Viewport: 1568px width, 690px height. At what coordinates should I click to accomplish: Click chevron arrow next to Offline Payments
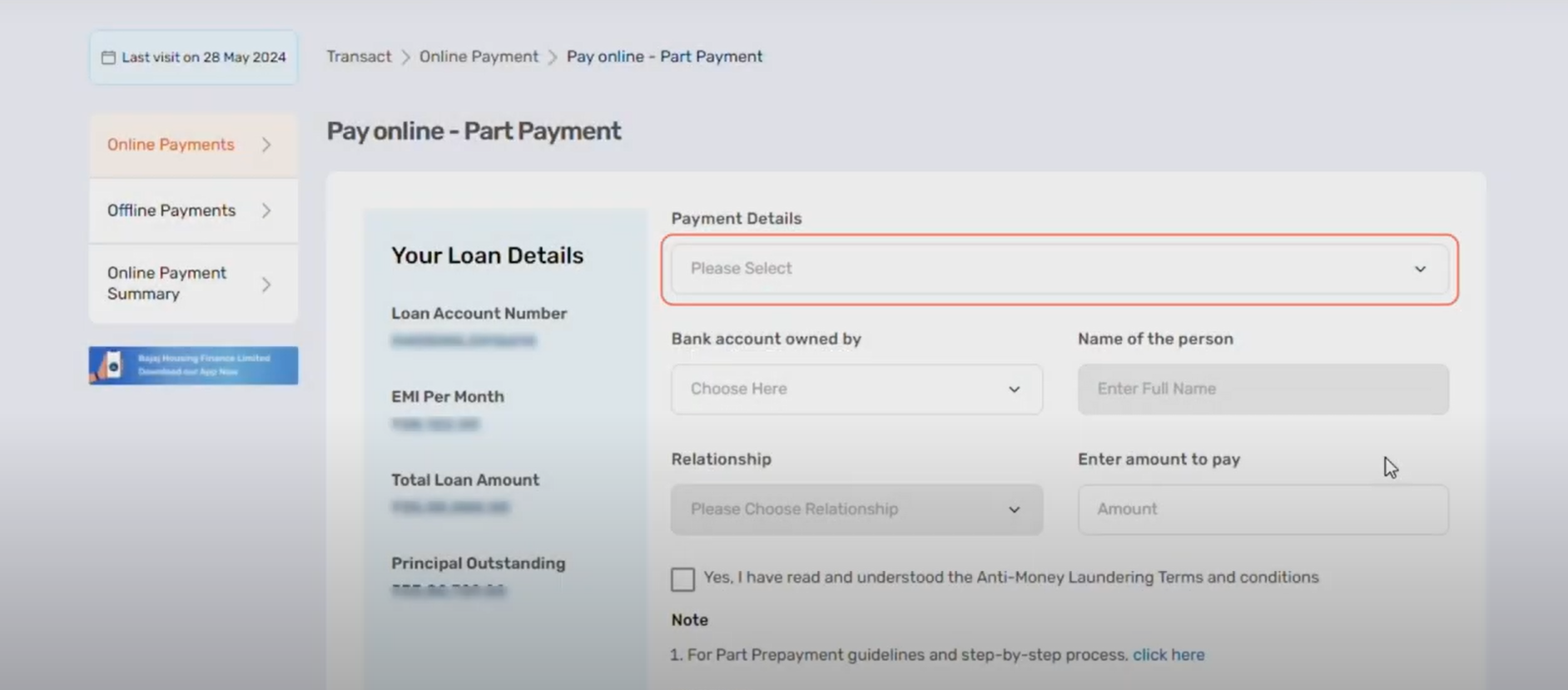(266, 211)
